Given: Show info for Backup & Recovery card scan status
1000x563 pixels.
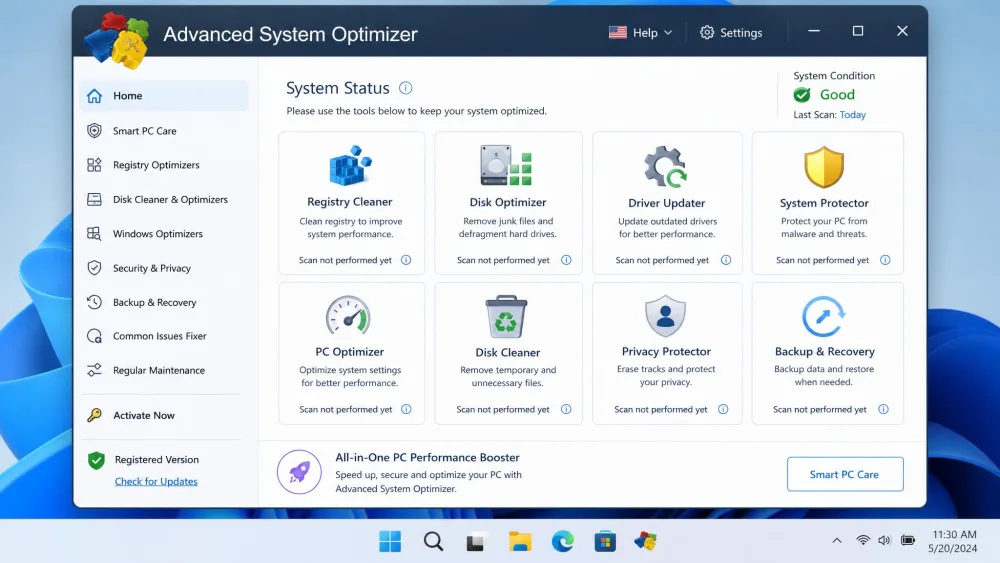Looking at the screenshot, I should pos(883,409).
